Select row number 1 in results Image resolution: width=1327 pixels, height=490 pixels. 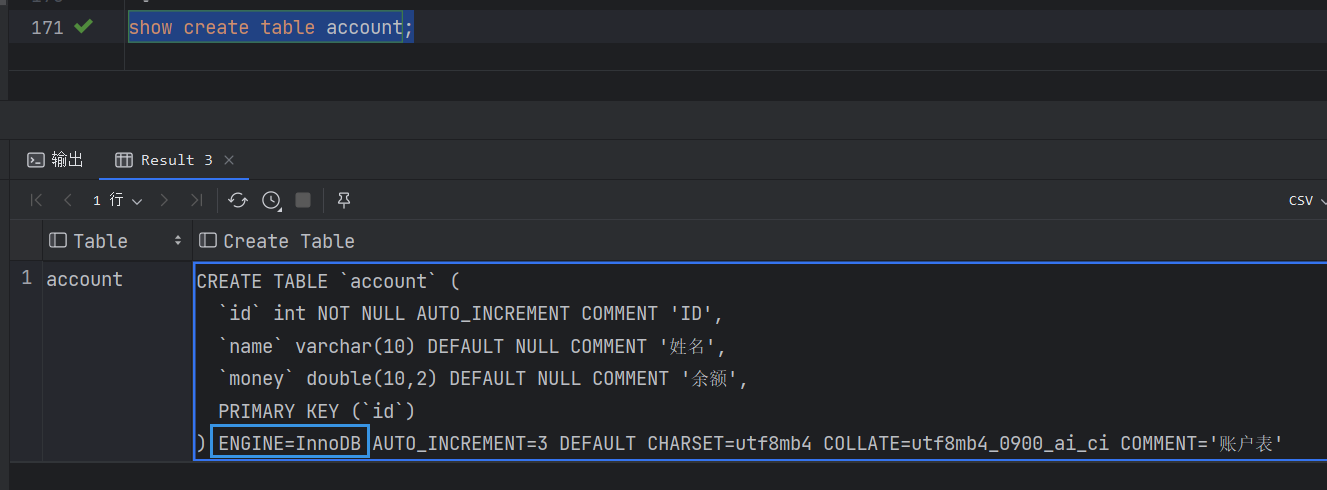click(x=27, y=279)
